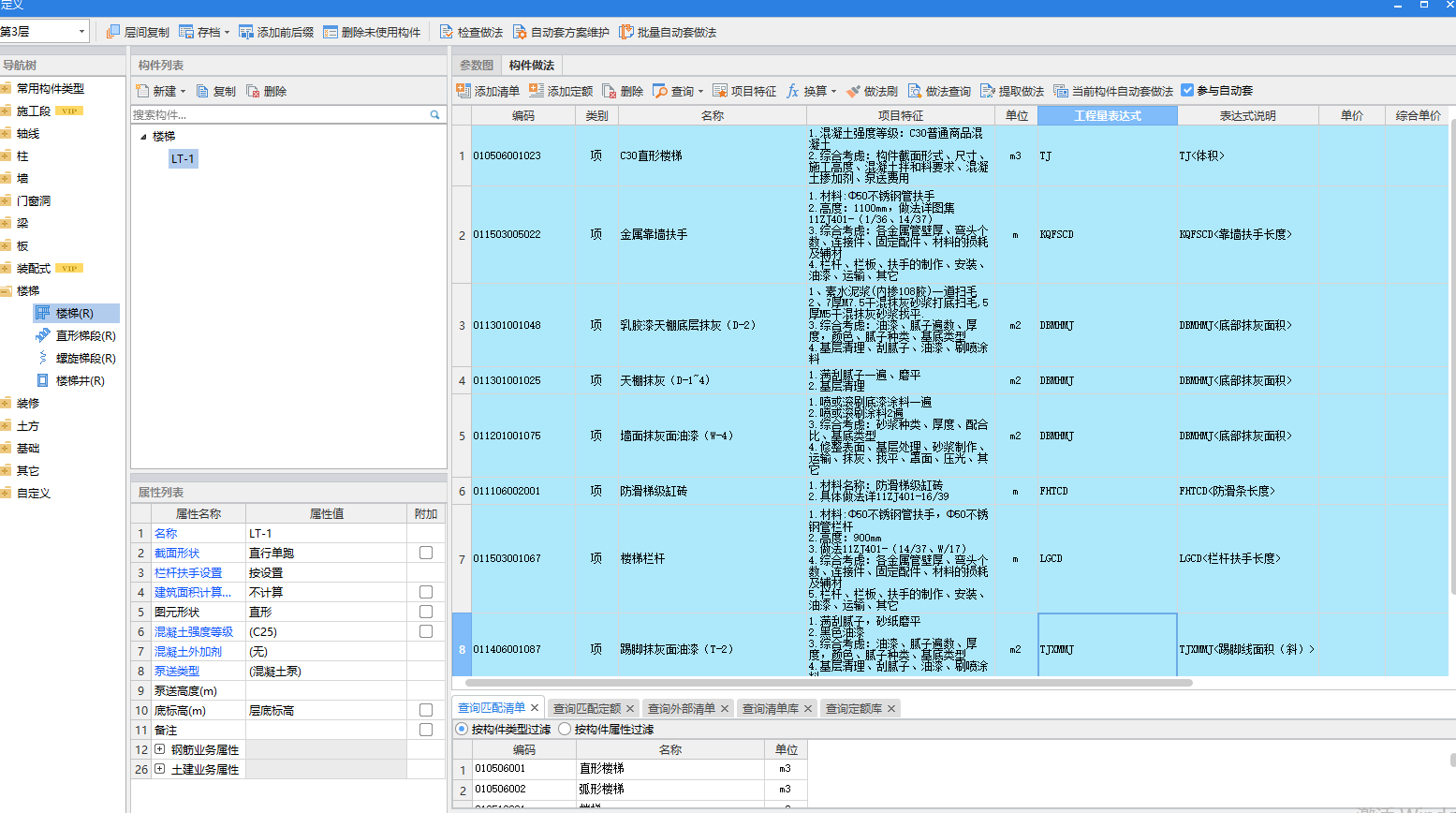
Task: Select 按构件类型过滤 radio button
Action: pyautogui.click(x=462, y=729)
